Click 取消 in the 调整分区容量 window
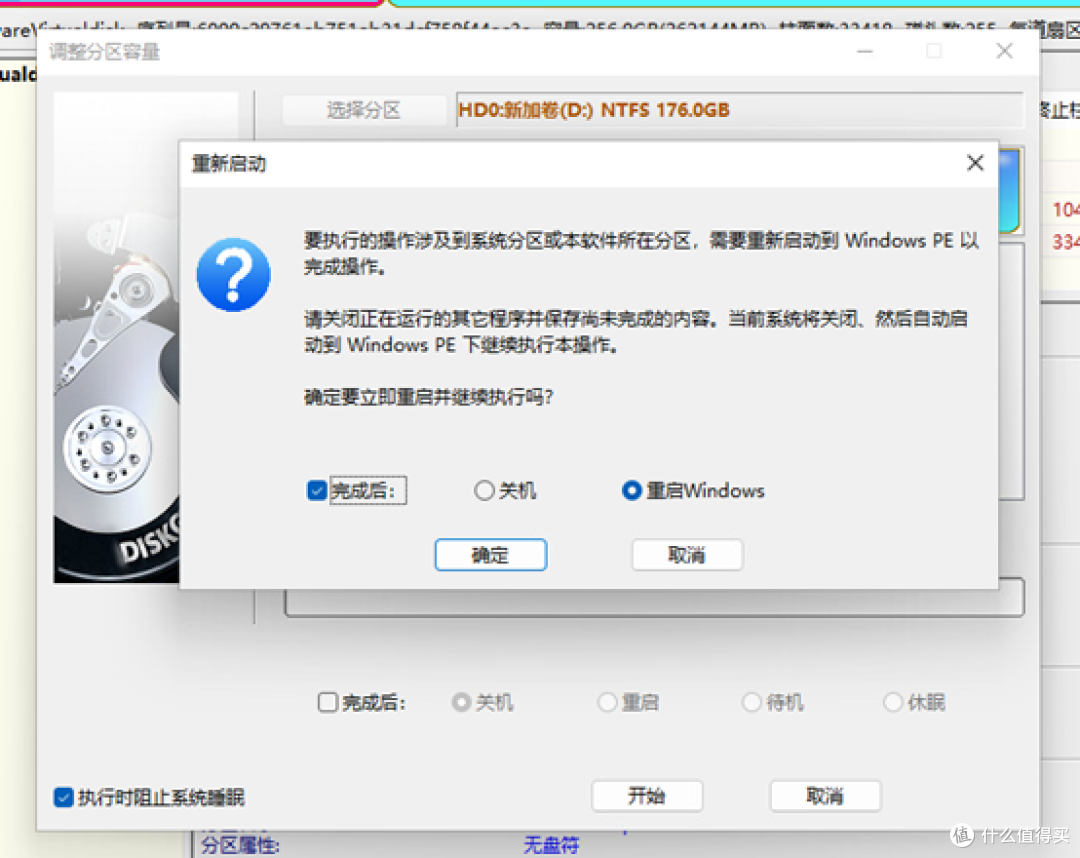 [x=825, y=796]
